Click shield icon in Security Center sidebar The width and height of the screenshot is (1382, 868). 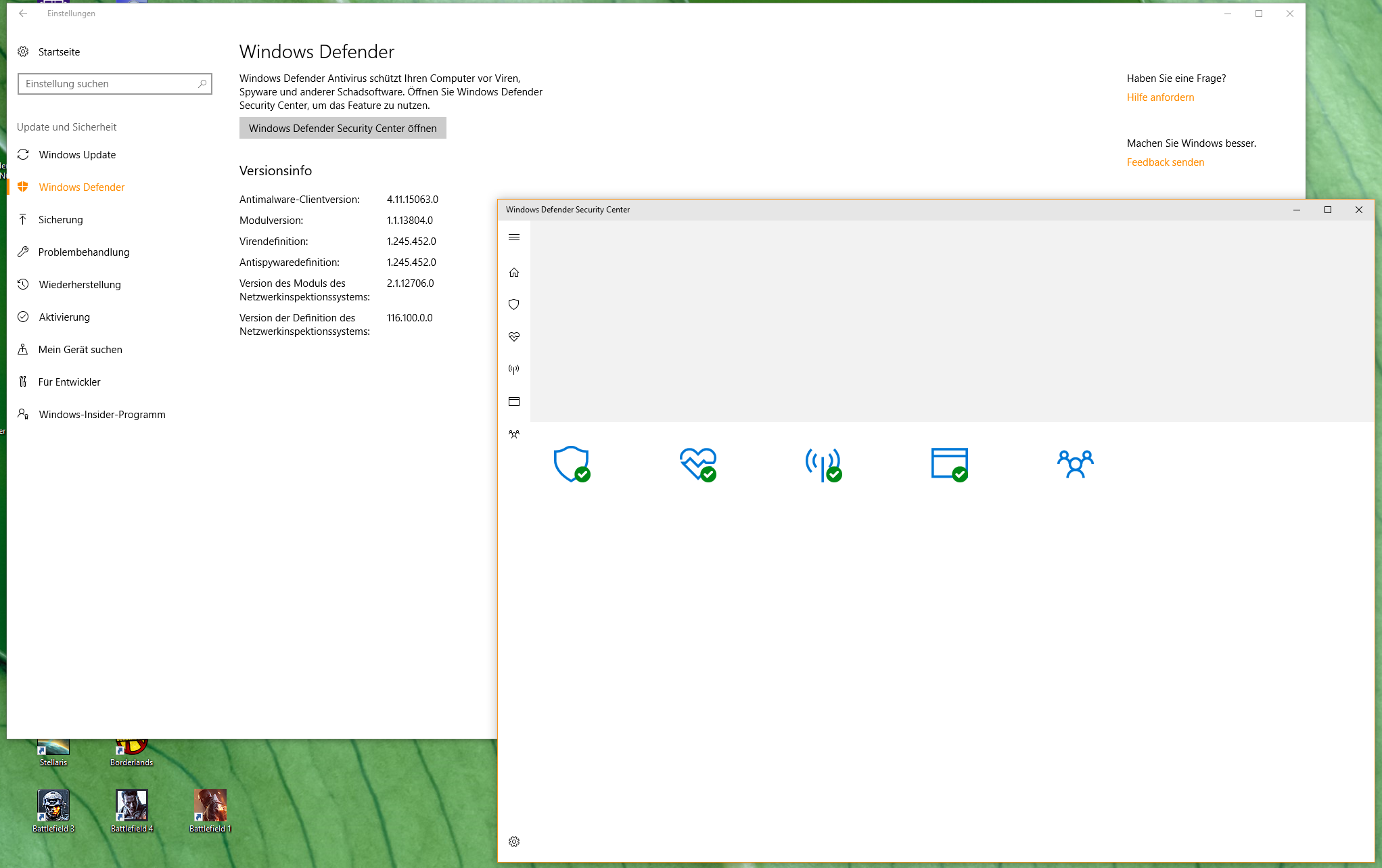coord(514,304)
